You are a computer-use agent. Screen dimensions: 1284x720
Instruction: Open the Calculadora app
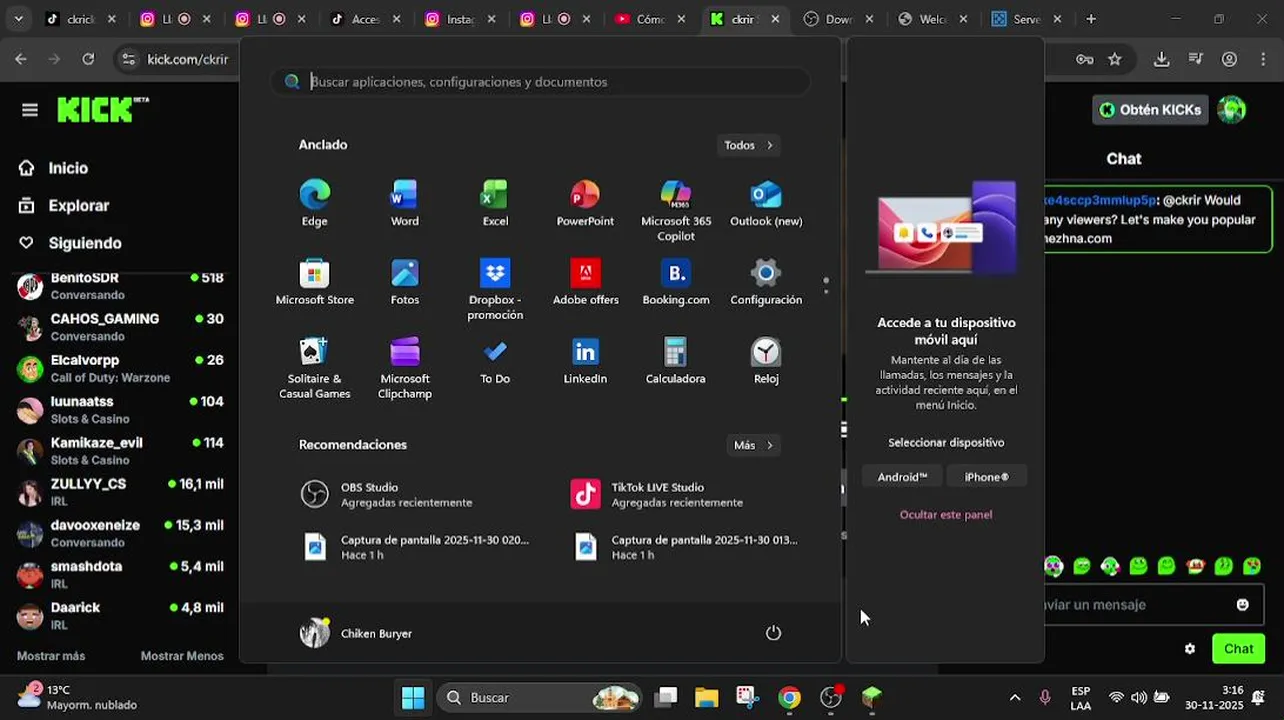(676, 361)
